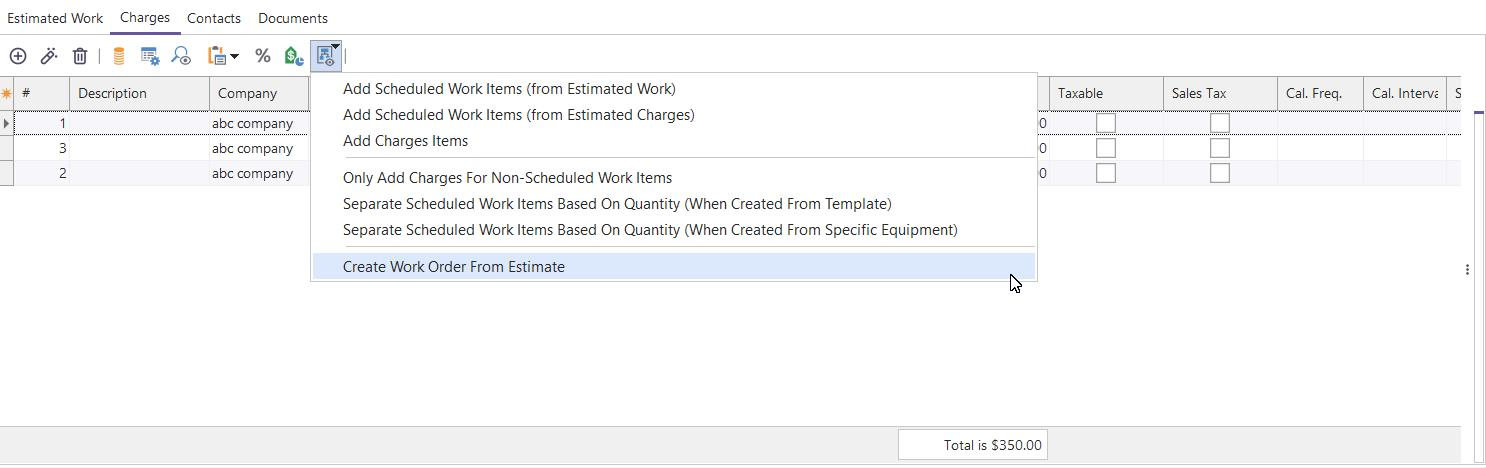
Task: Enable Taxable checkbox in row number 2
Action: coord(1106,173)
